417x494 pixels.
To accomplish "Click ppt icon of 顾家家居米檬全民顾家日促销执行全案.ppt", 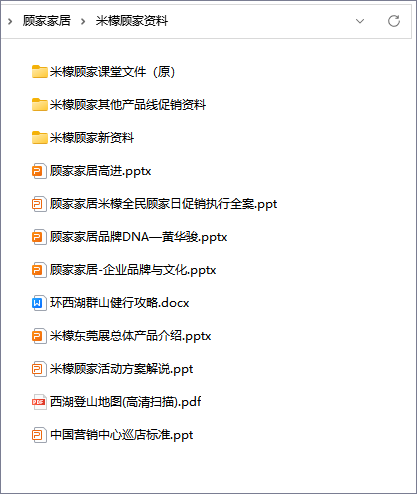I will pyautogui.click(x=39, y=204).
